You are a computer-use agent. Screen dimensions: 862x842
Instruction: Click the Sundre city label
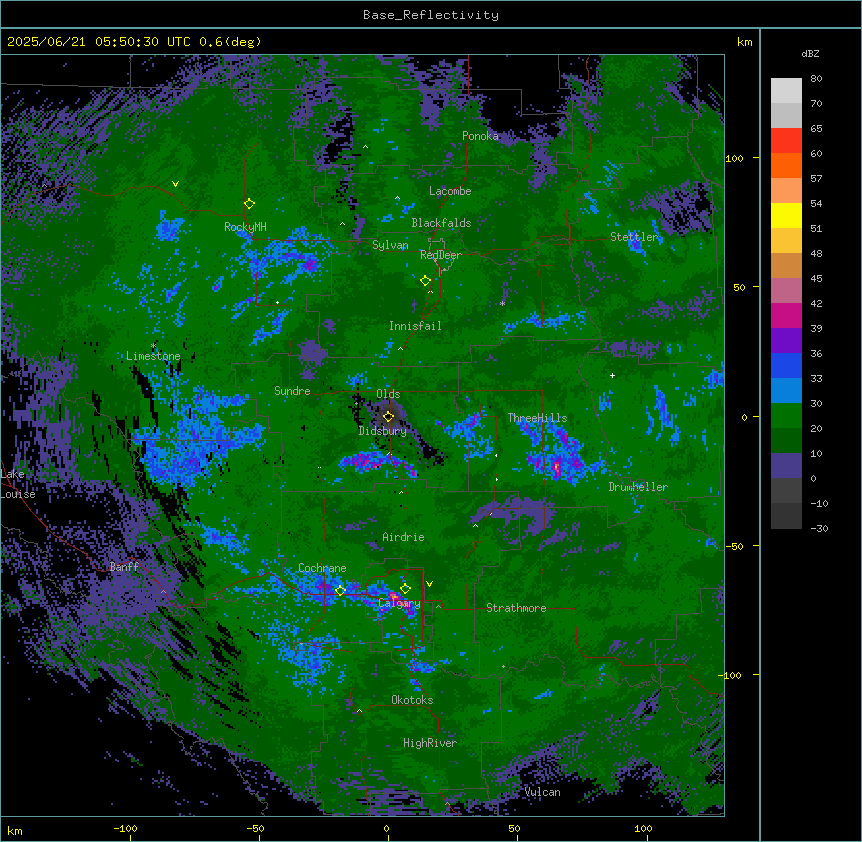[292, 391]
